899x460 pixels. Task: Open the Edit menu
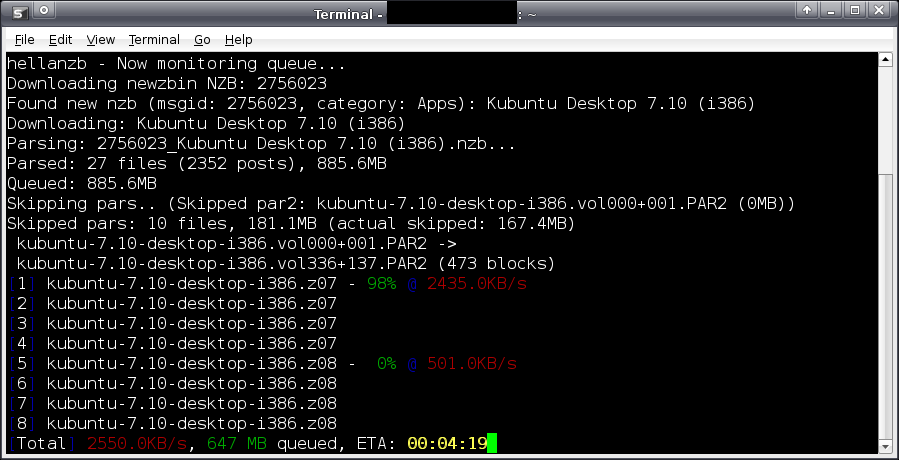(x=60, y=40)
